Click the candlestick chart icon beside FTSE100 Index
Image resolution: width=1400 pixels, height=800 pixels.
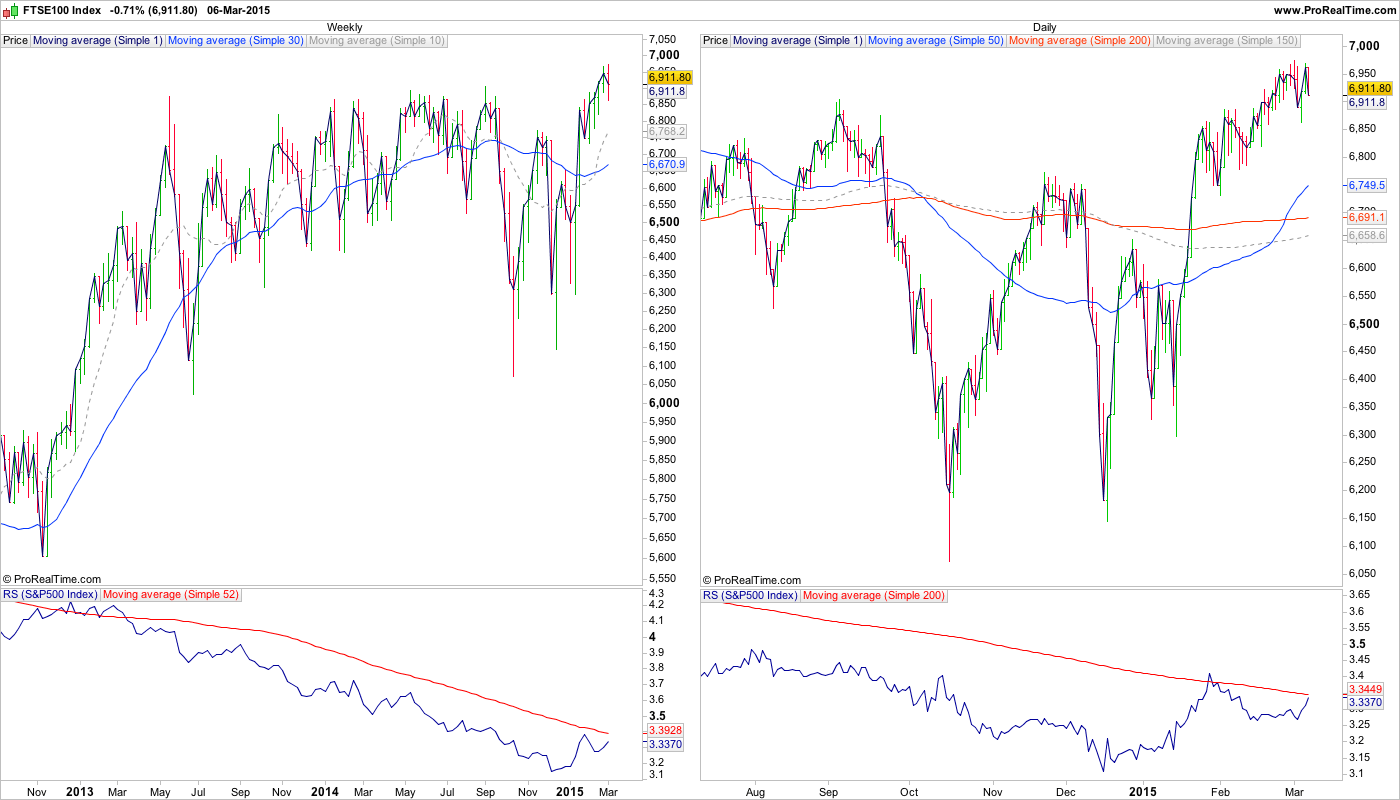point(12,9)
